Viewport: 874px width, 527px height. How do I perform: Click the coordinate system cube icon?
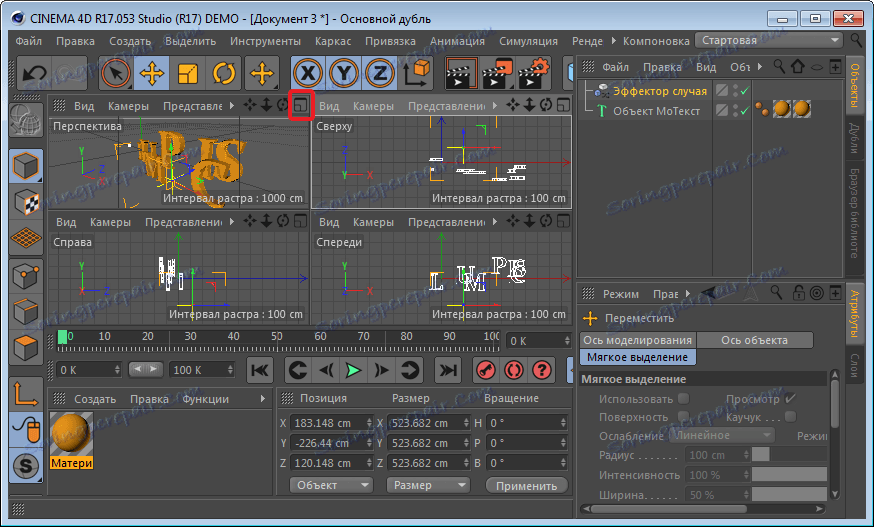(x=416, y=73)
